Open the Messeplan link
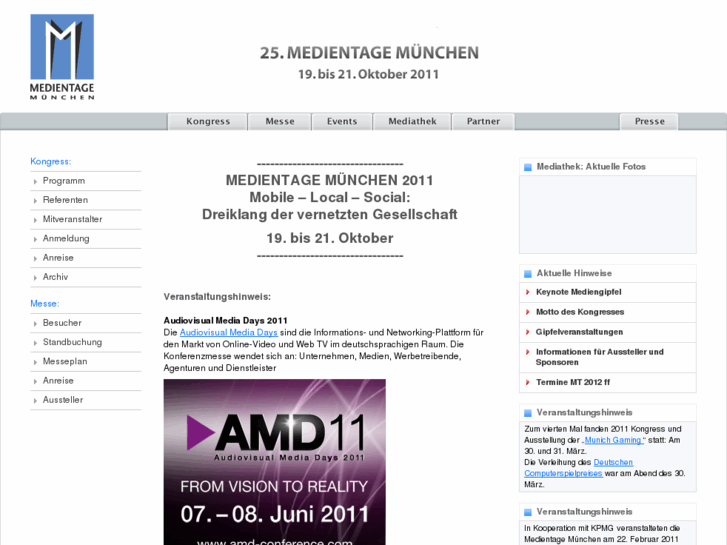The image size is (727, 545). tap(65, 361)
